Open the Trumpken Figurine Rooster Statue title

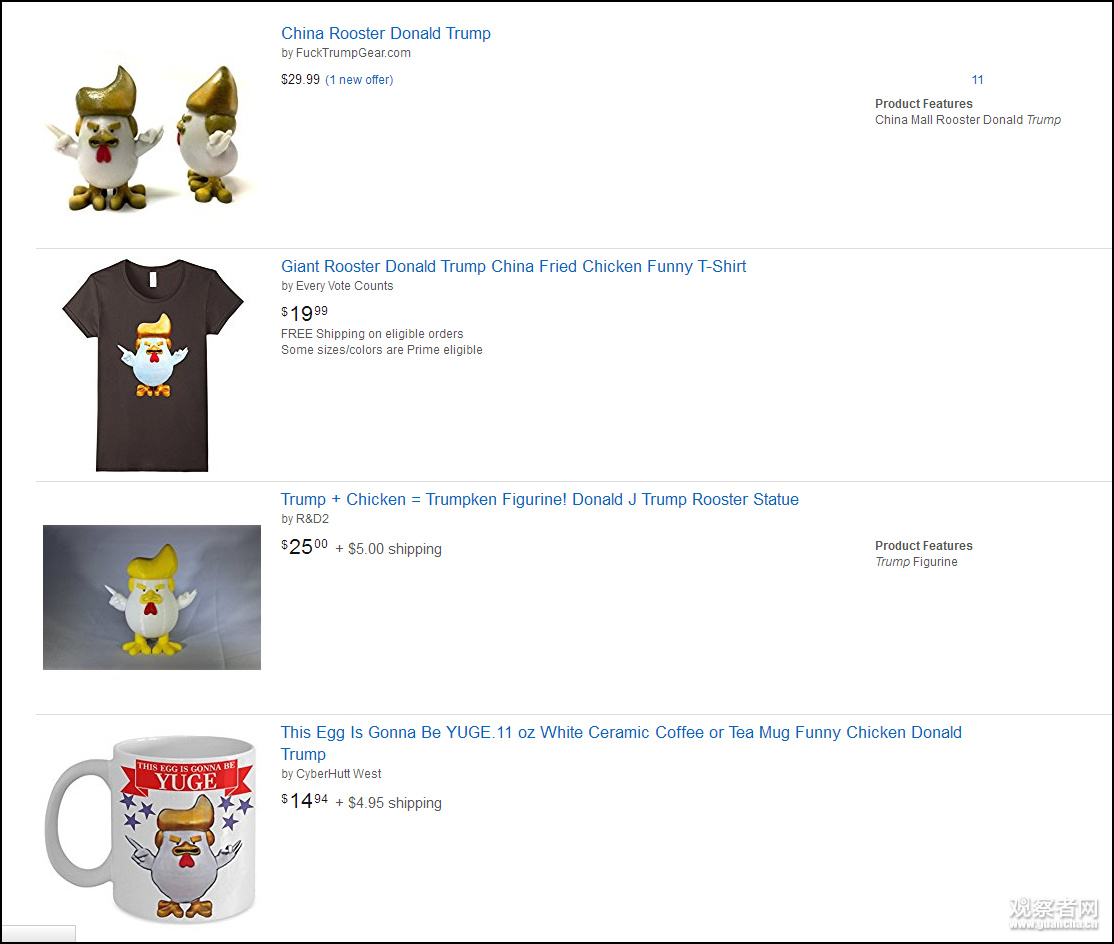tap(539, 500)
